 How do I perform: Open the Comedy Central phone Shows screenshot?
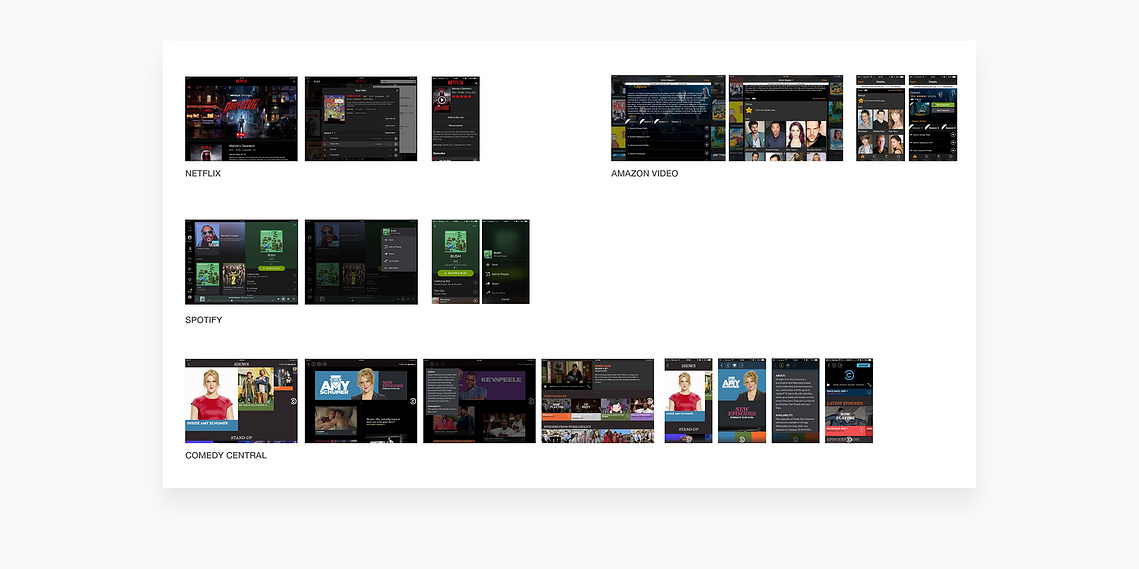coord(689,400)
